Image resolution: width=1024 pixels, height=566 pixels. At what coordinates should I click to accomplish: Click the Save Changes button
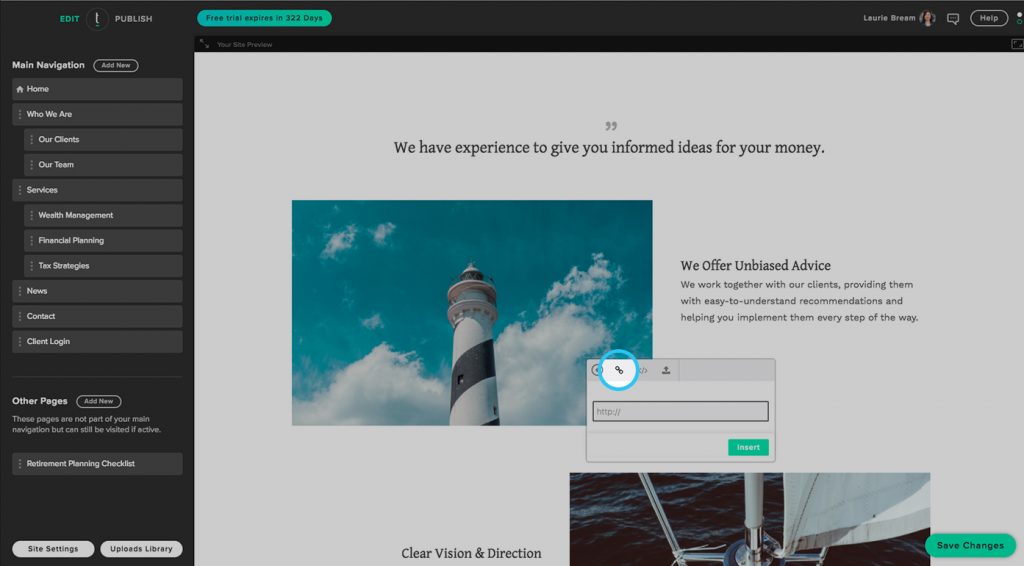tap(970, 546)
